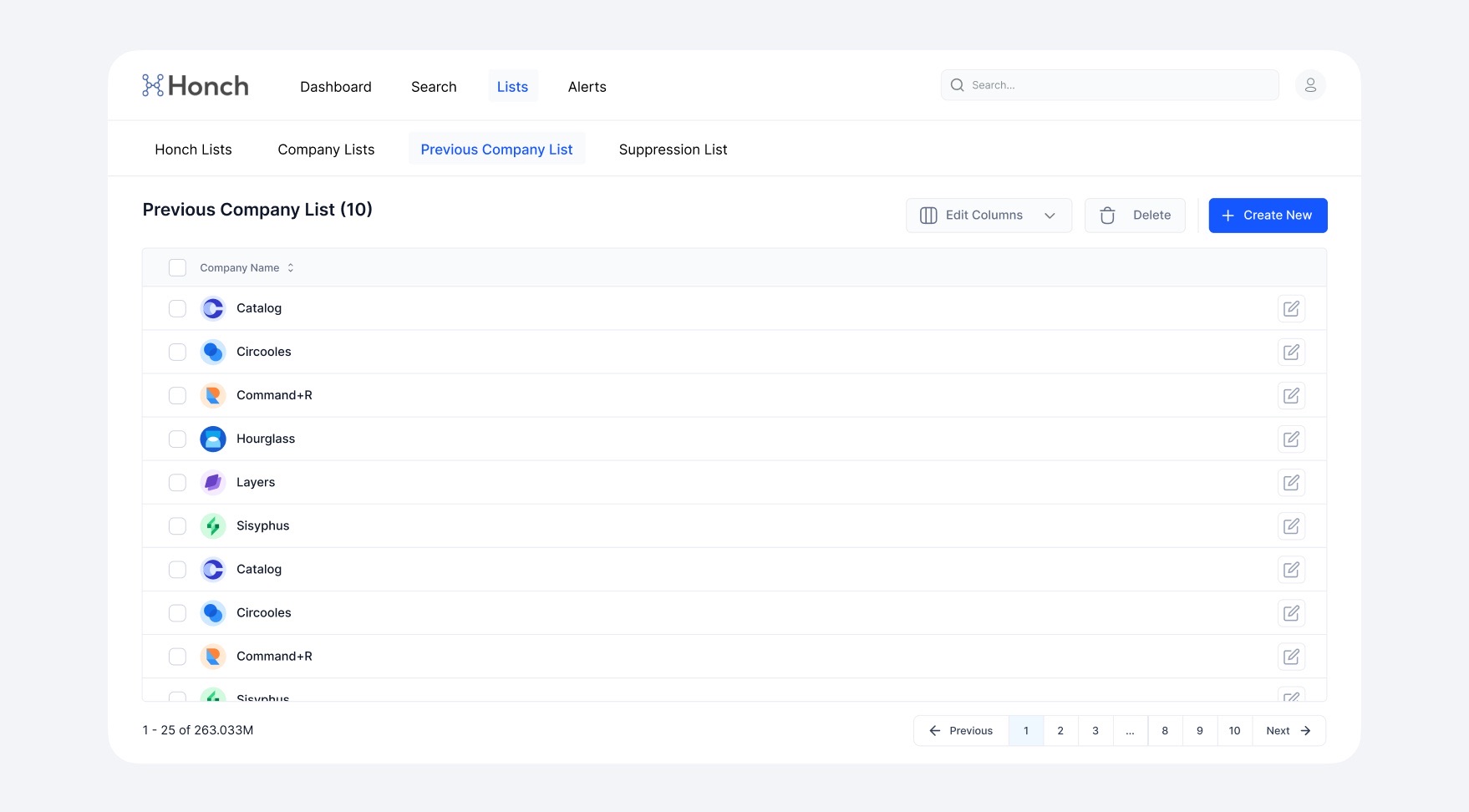Select the header select-all checkbox

tap(177, 267)
